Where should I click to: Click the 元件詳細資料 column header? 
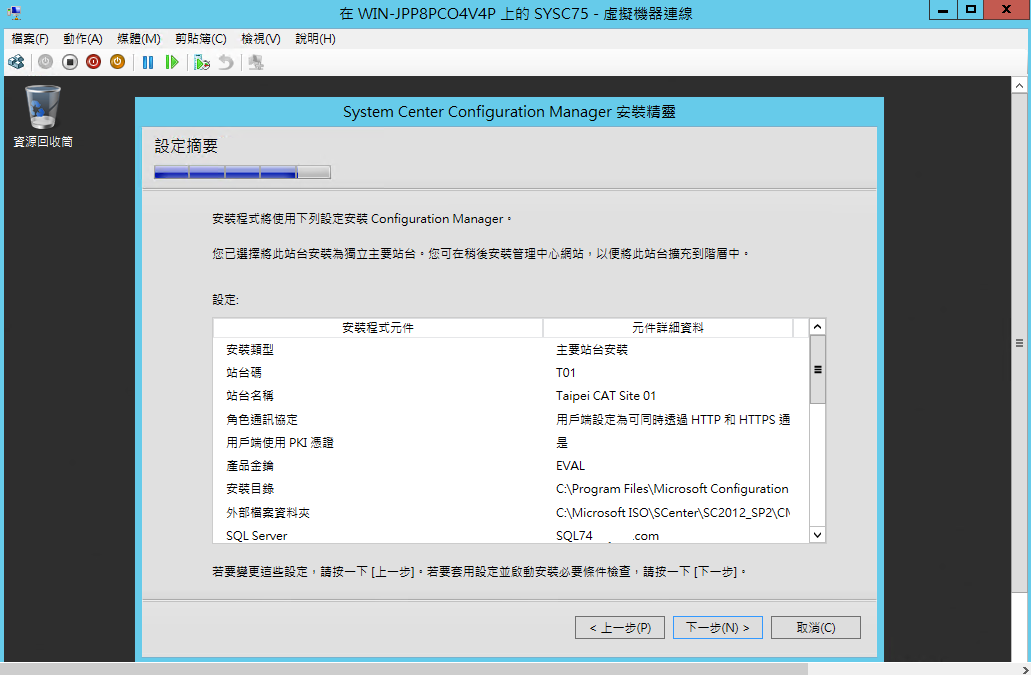pos(667,327)
